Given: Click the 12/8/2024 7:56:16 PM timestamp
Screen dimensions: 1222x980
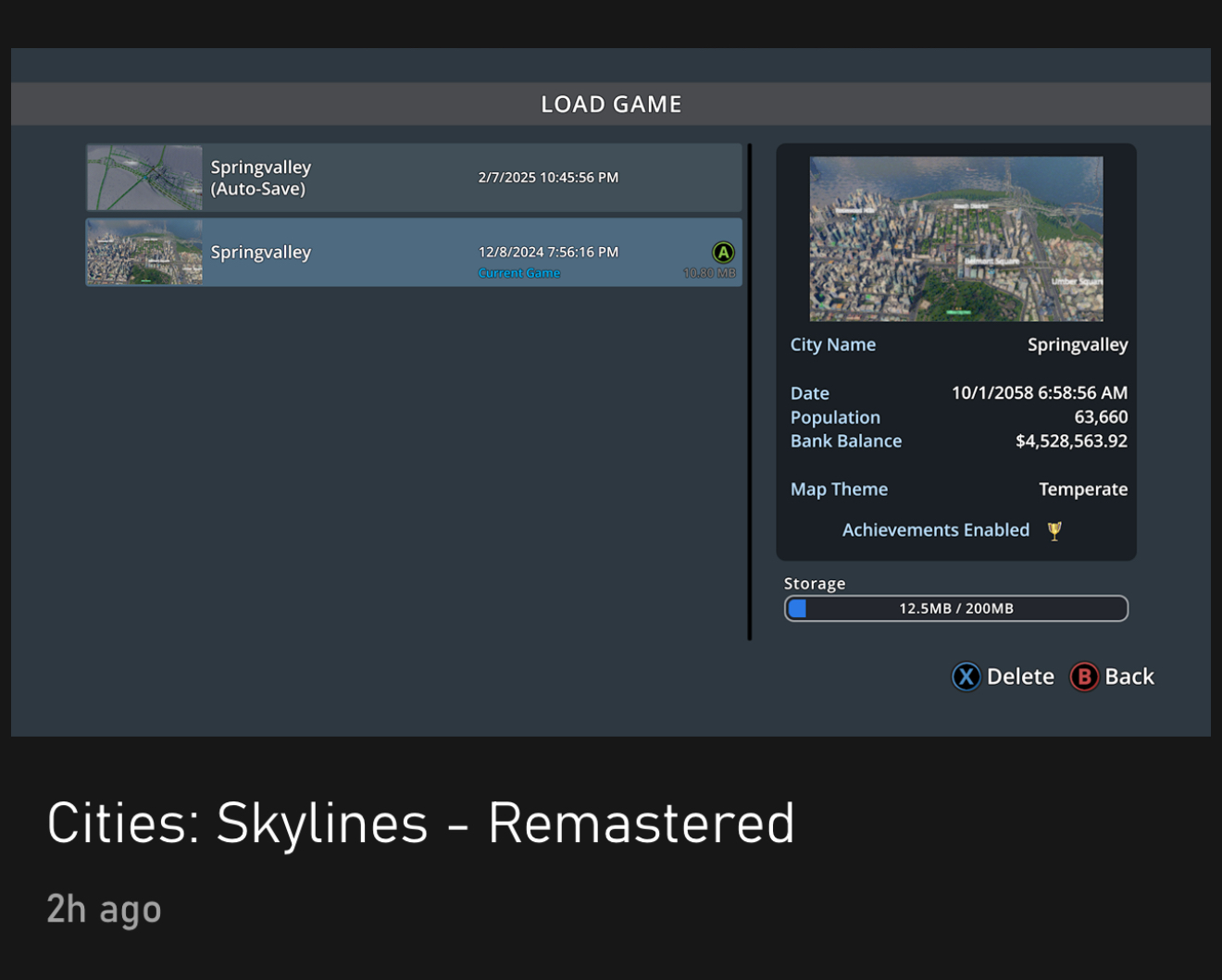Looking at the screenshot, I should click(548, 252).
